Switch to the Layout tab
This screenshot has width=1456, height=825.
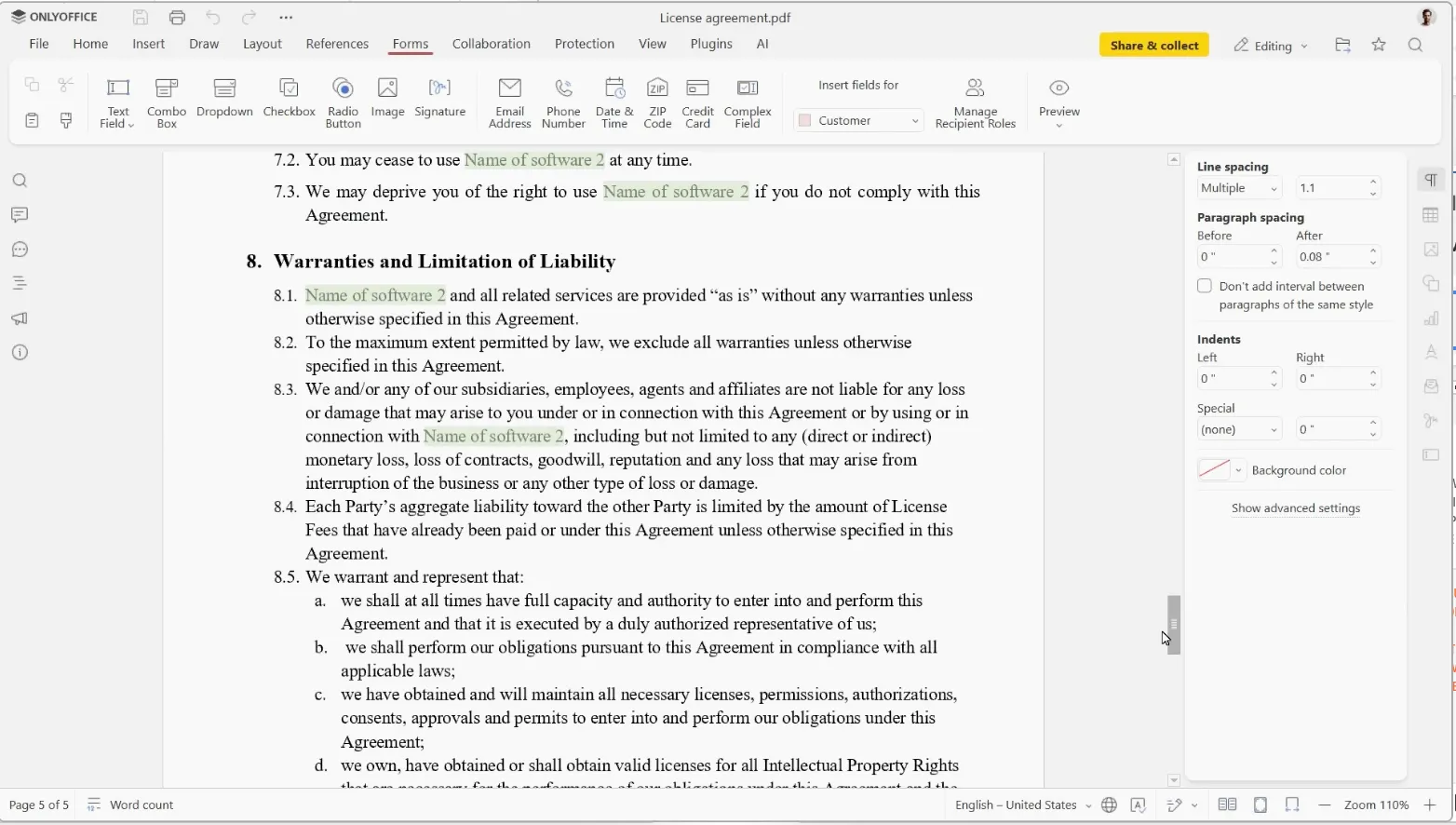(x=263, y=44)
